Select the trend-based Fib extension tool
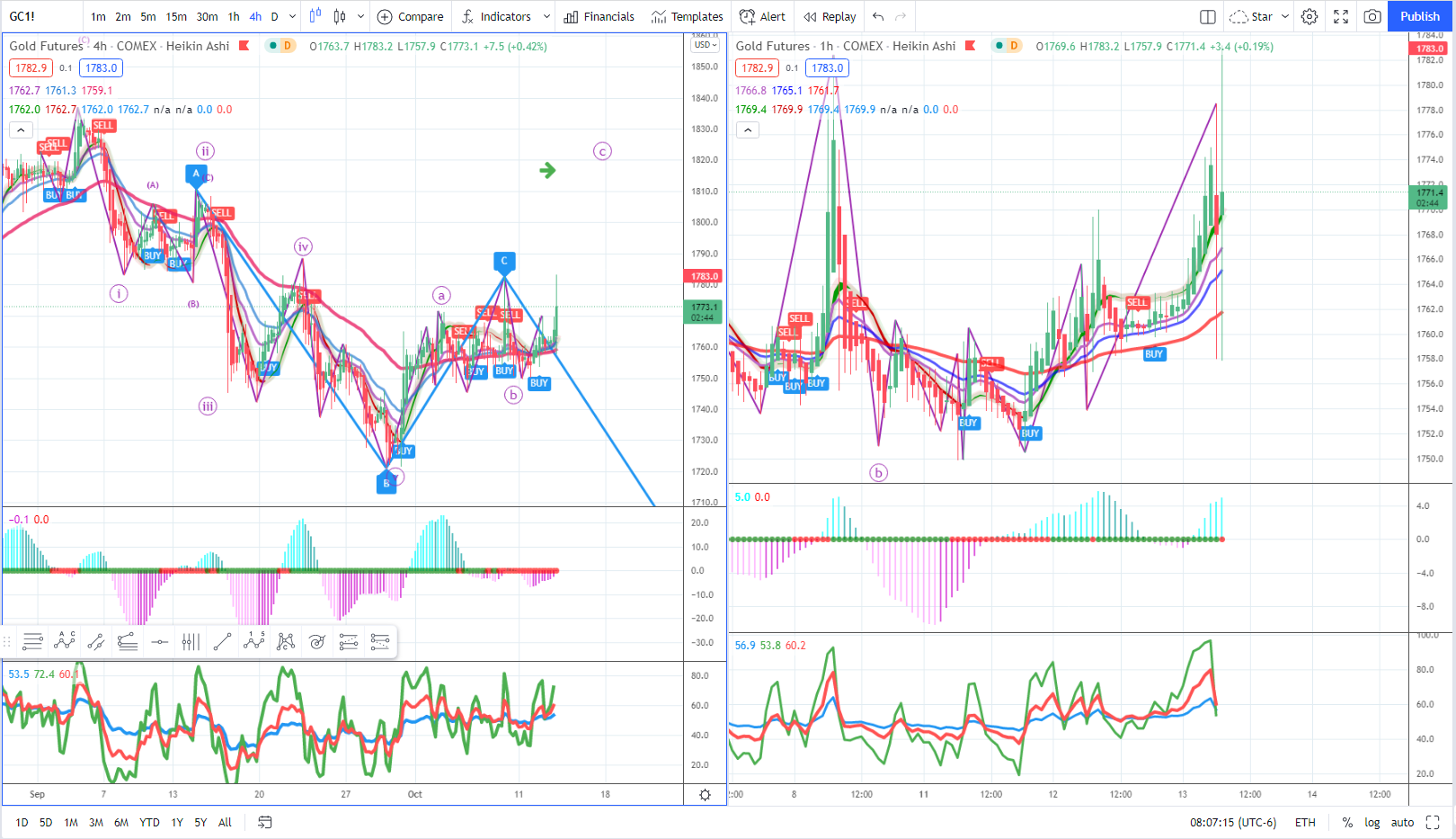1456x839 pixels. [x=380, y=641]
